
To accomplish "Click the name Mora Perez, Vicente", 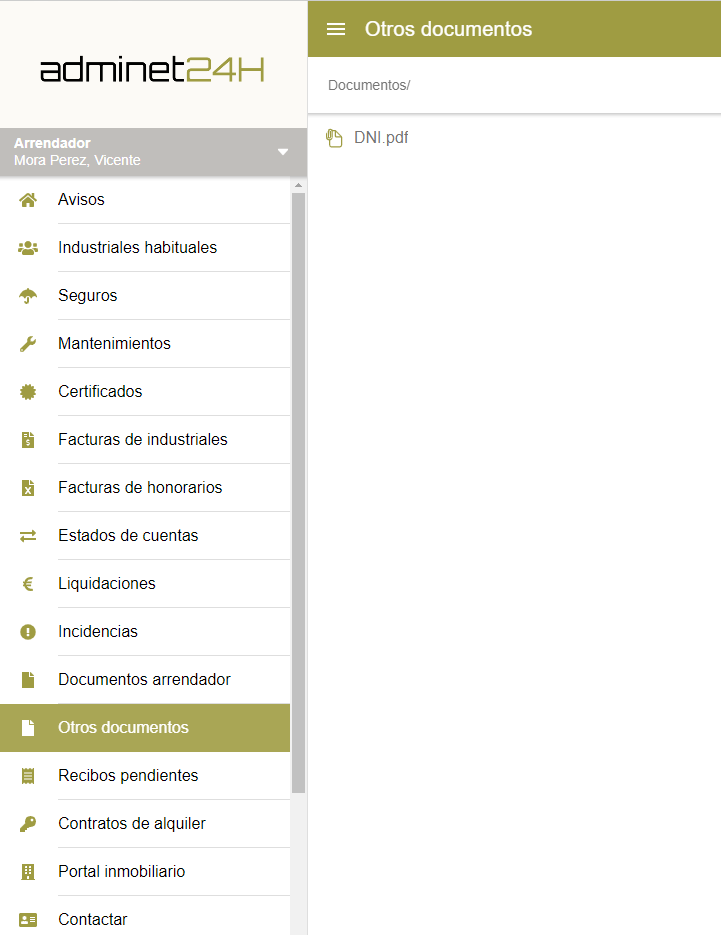I will (x=78, y=160).
